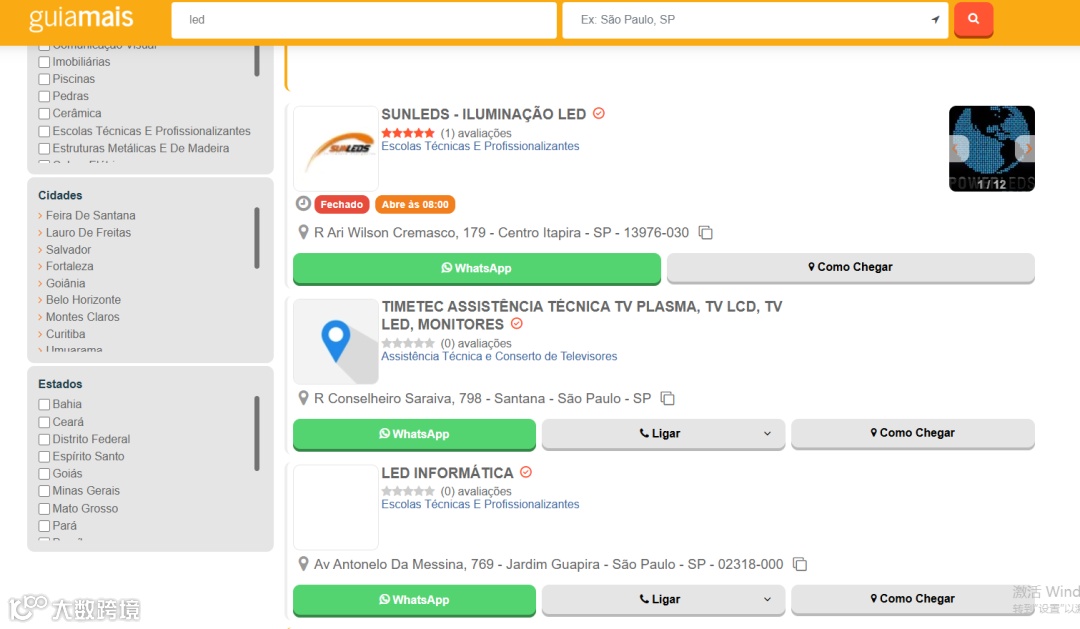Click TIMETEC empty star rating
Image resolution: width=1080 pixels, height=629 pixels.
[x=408, y=343]
